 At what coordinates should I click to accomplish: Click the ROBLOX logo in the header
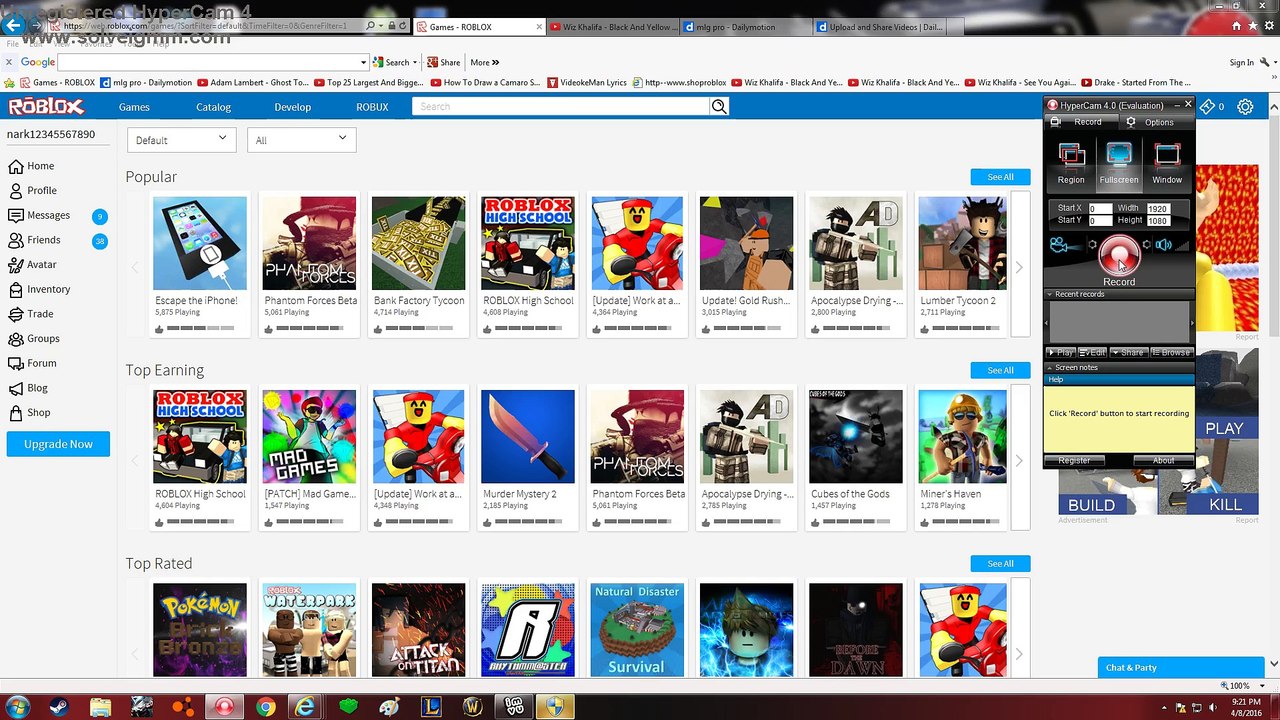(x=46, y=106)
